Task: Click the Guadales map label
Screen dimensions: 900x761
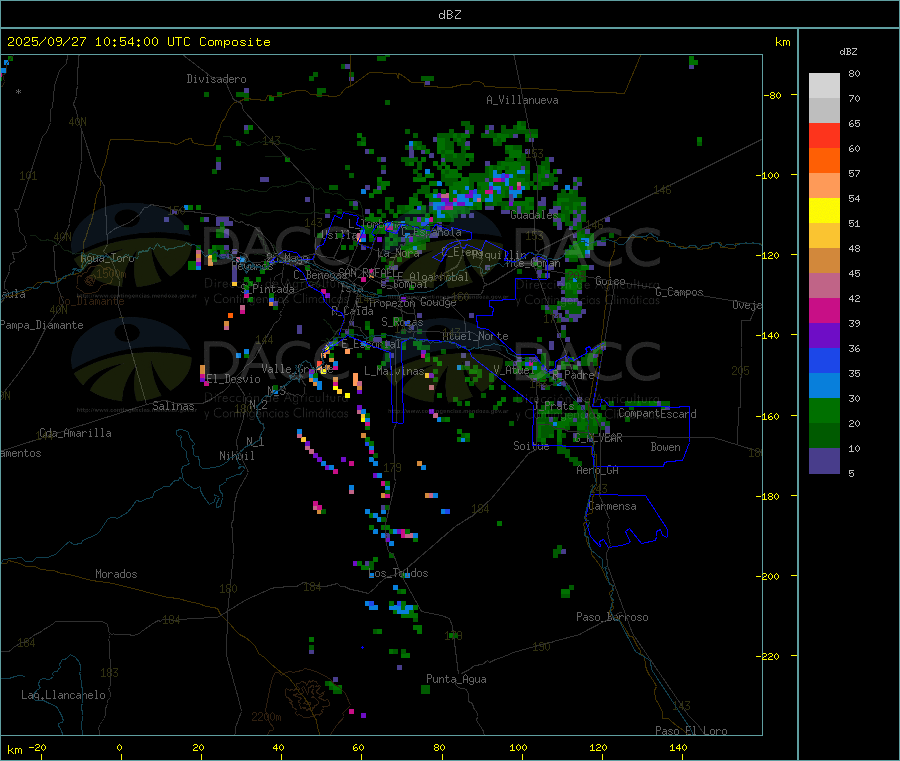Action: click(534, 215)
